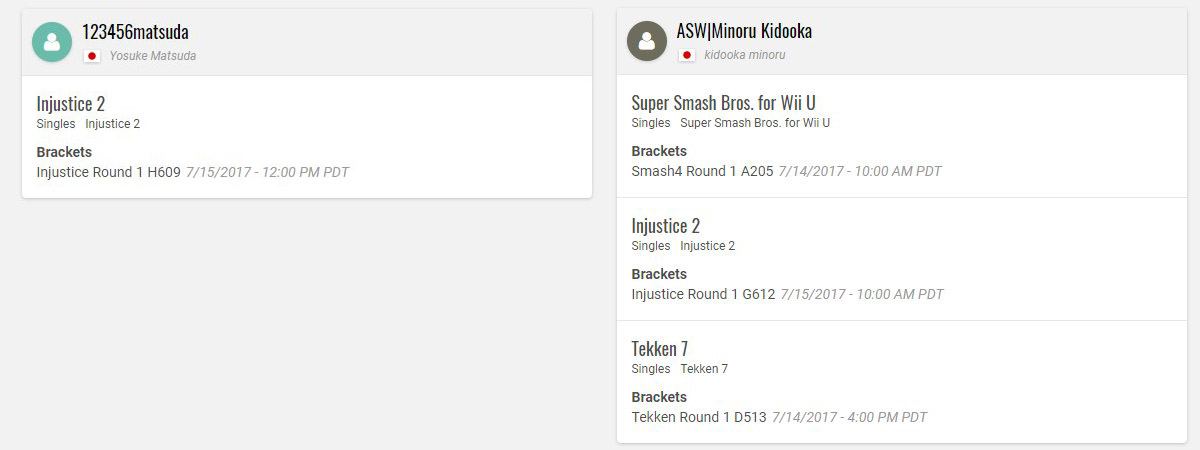Click the Japan flag beside kidooka minoru
The width and height of the screenshot is (1200, 450).
pyautogui.click(x=687, y=55)
